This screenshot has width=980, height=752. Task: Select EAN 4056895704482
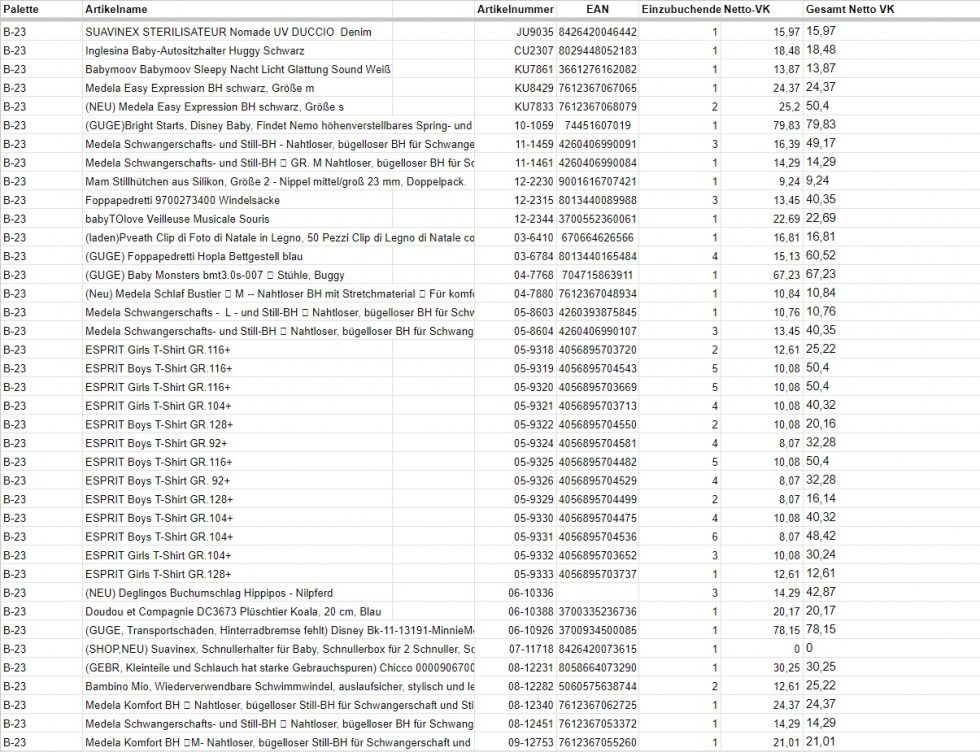(x=598, y=463)
